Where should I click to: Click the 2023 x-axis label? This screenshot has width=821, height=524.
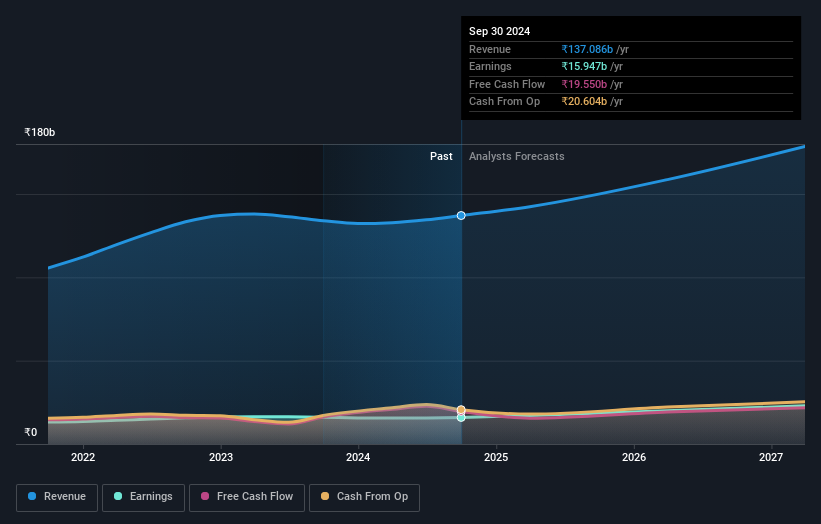coord(221,457)
